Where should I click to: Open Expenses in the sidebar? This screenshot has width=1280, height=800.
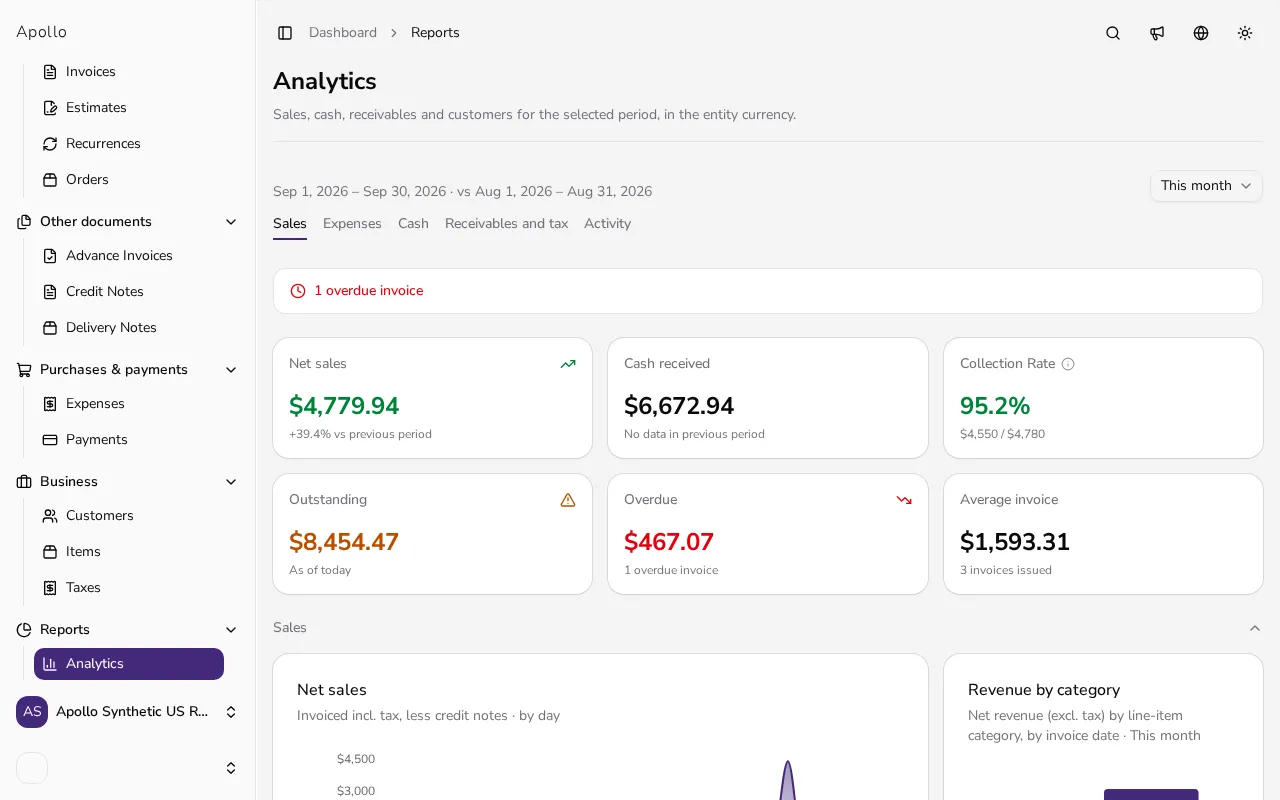pyautogui.click(x=129, y=404)
